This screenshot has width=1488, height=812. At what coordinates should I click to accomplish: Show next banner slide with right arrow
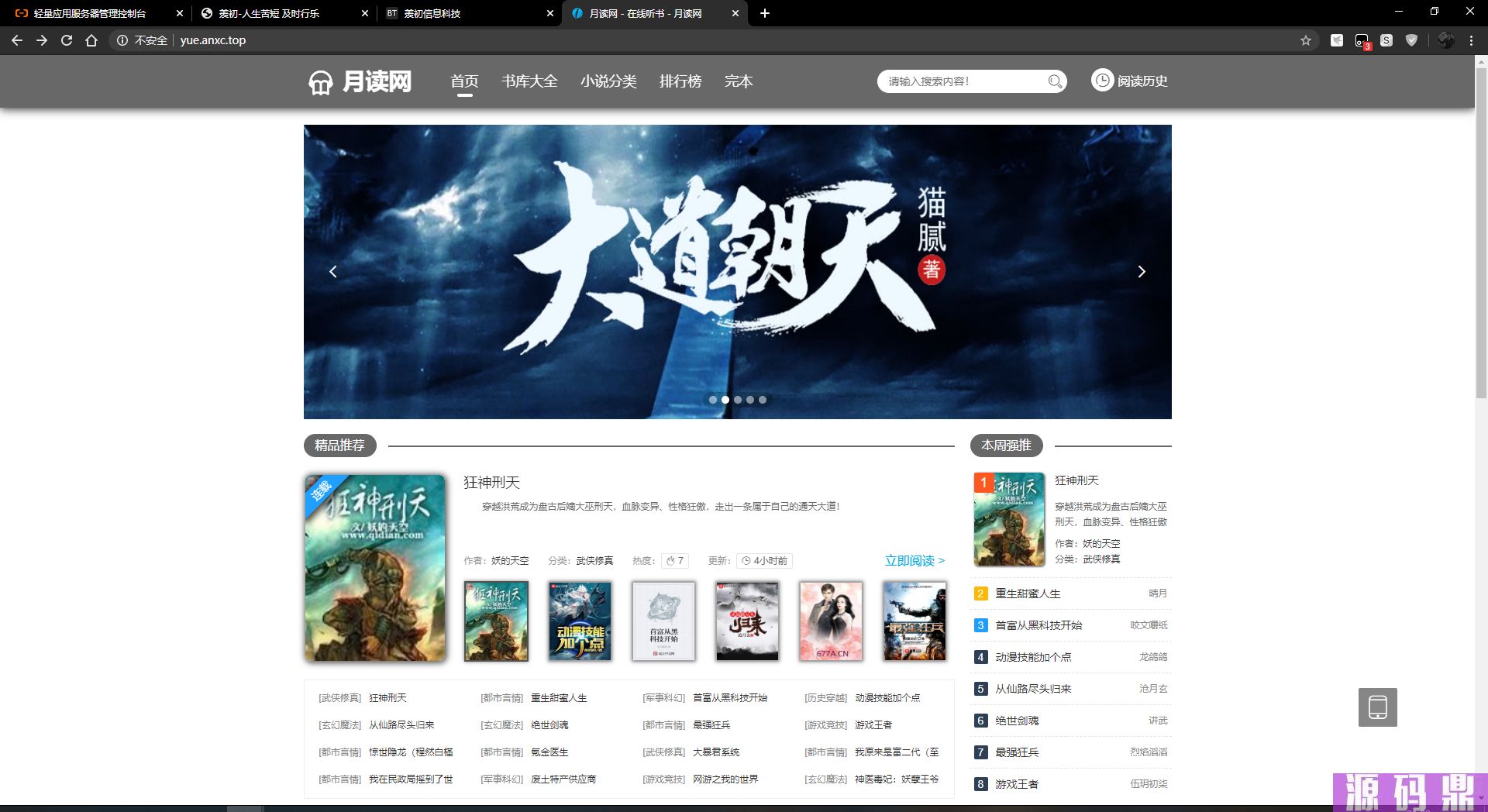coord(1142,272)
